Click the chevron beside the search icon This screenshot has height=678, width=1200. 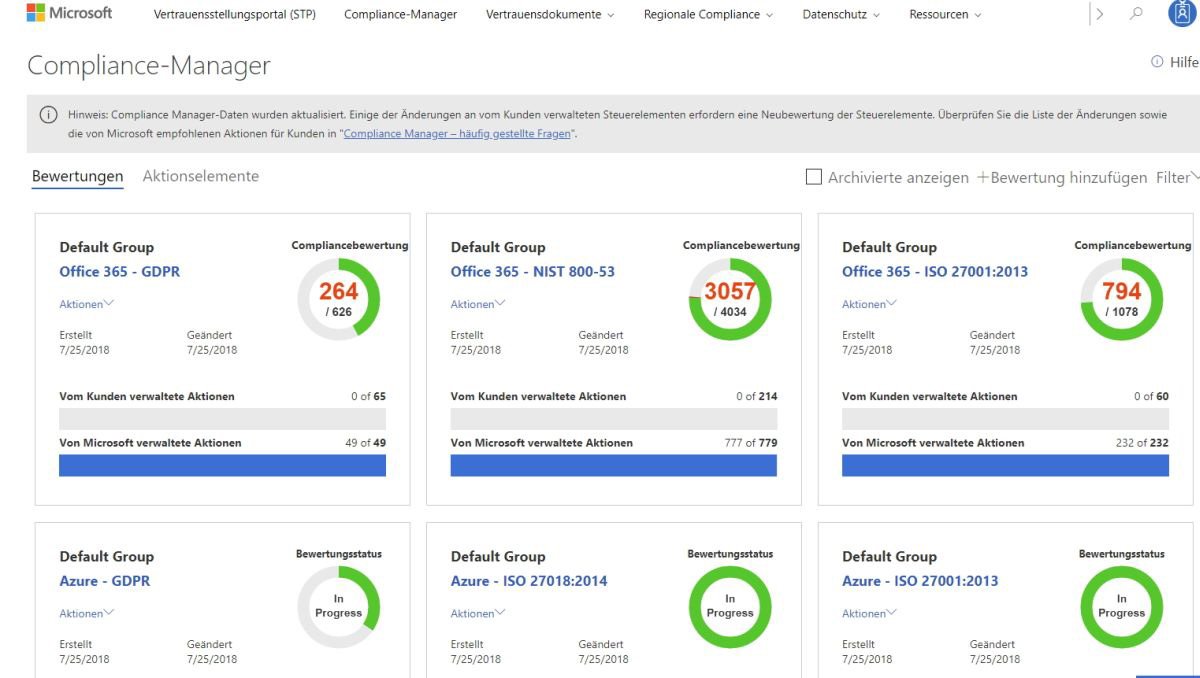1100,14
